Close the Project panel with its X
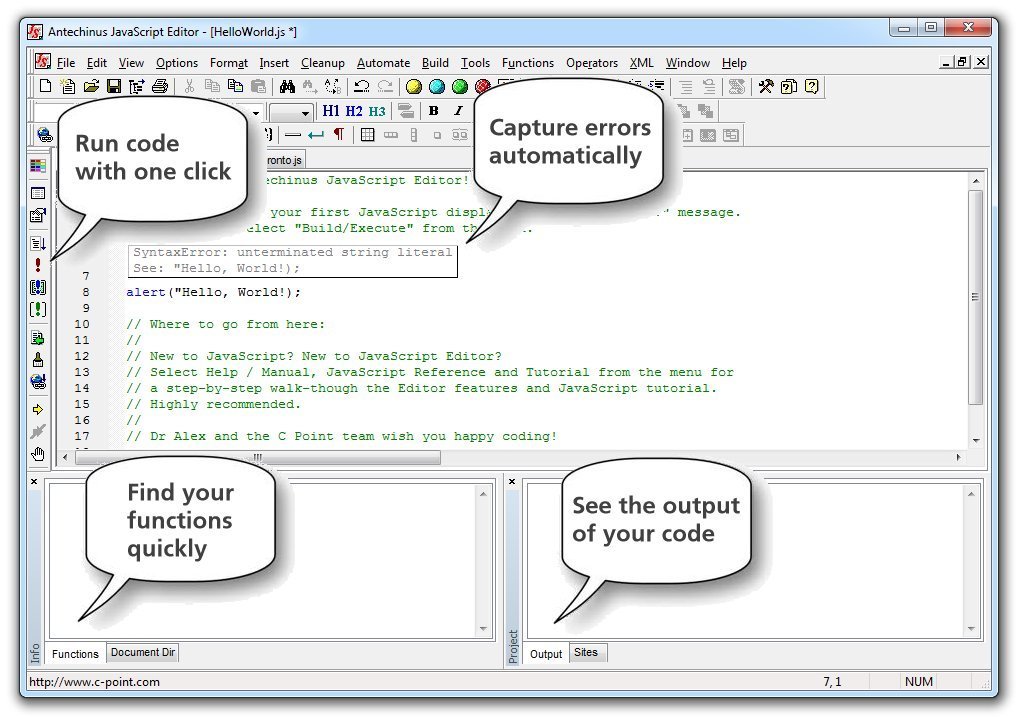 coord(512,481)
